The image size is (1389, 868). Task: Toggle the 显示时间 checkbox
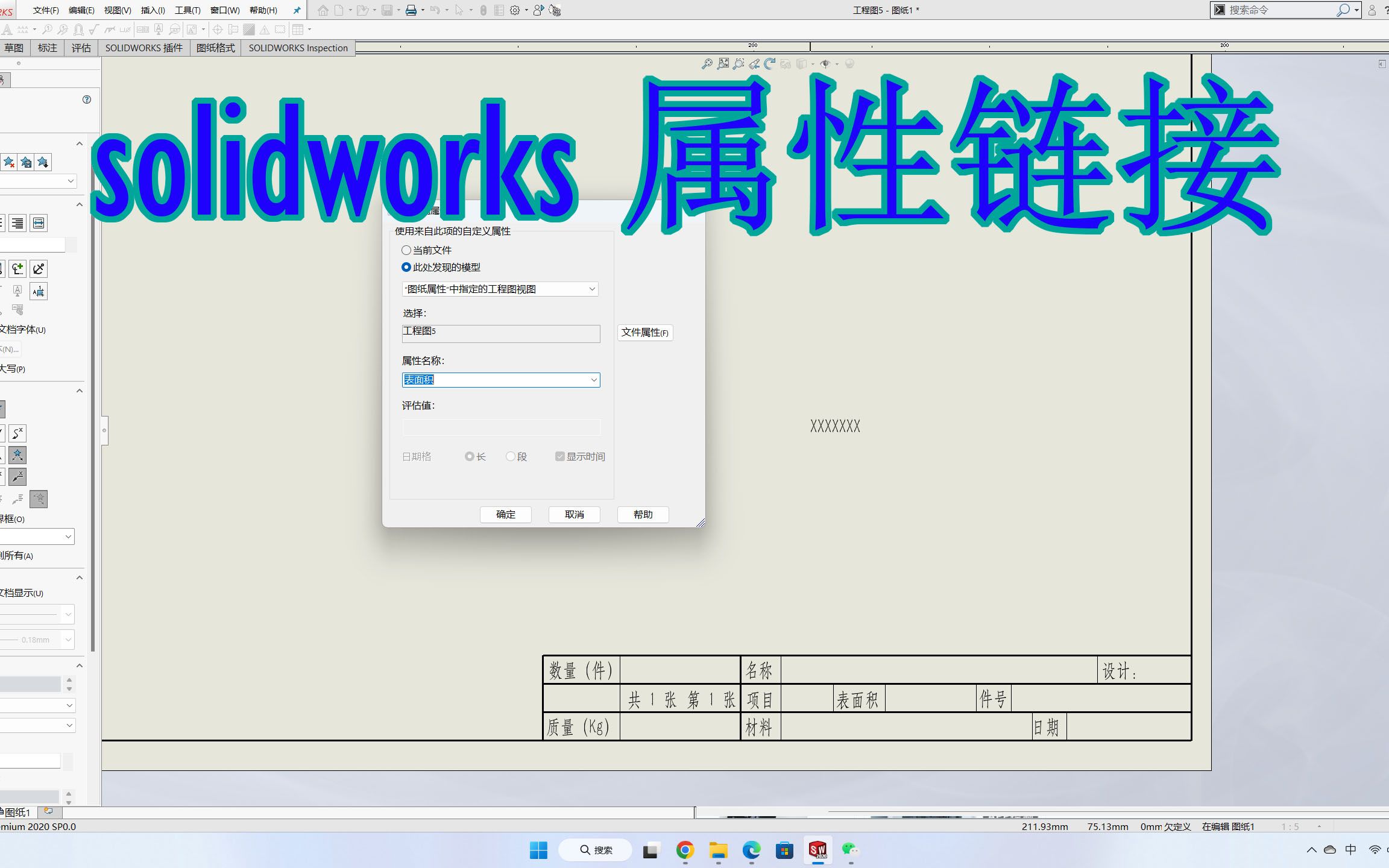point(560,456)
